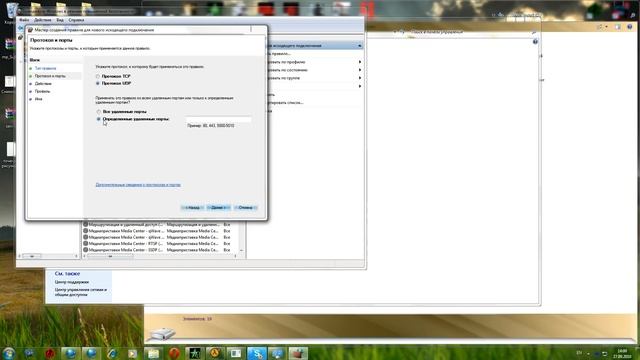Image resolution: width=640 pixels, height=360 pixels.
Task: Expand the 'Фильтровать по группе' submenu arrow
Action: (x=360, y=78)
